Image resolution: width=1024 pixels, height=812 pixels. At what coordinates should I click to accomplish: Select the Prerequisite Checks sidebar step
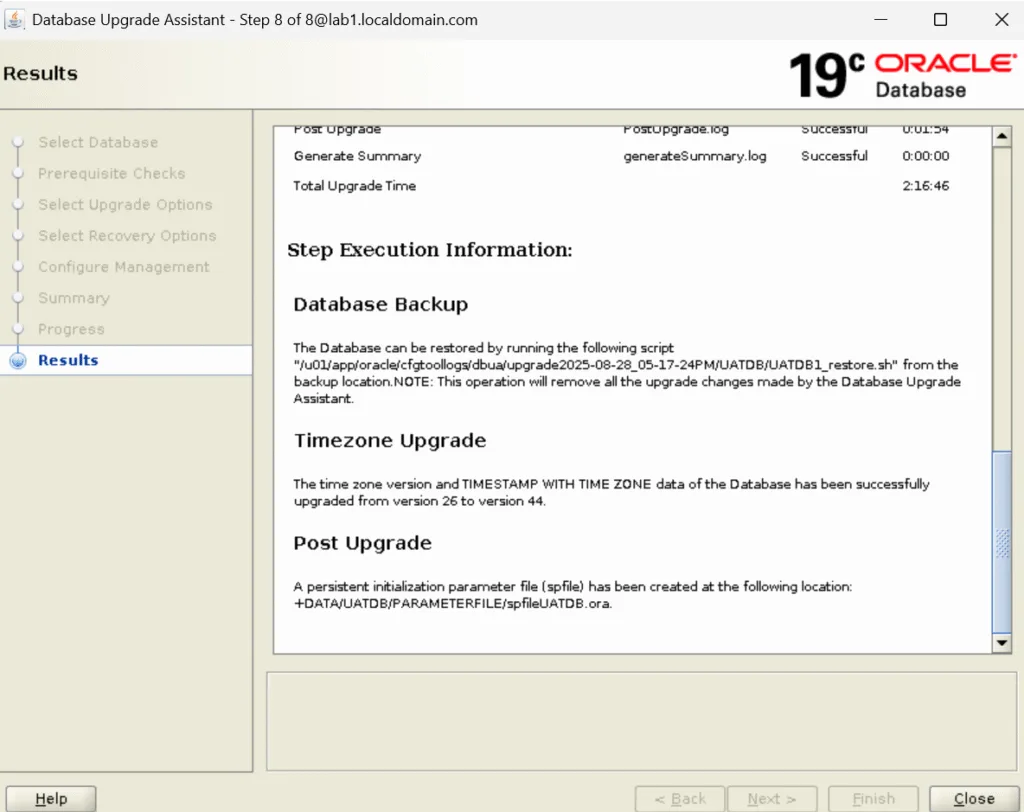tap(111, 173)
